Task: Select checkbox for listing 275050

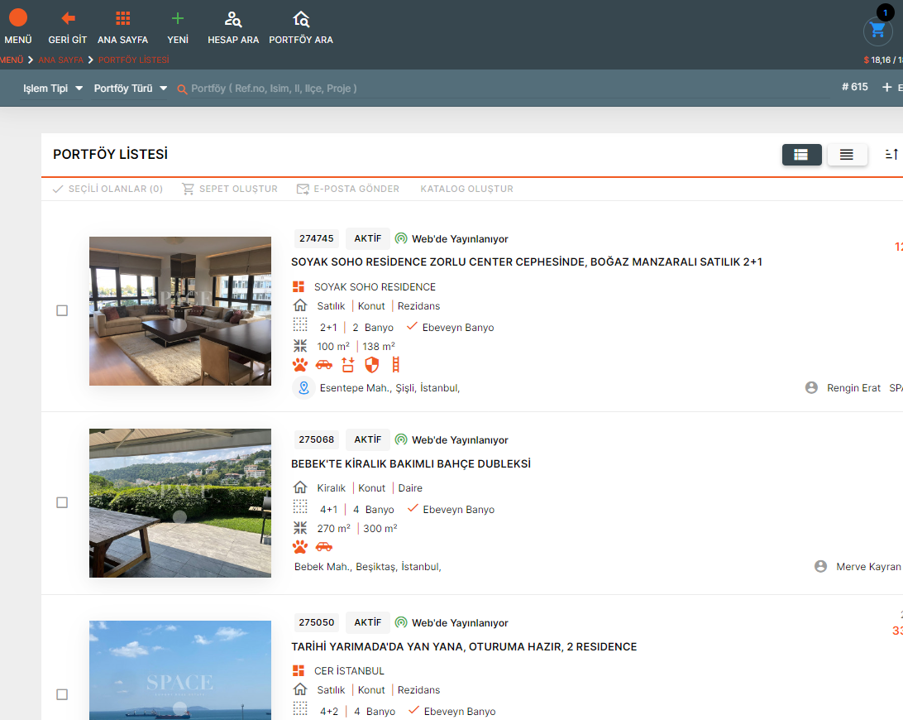Action: [62, 694]
